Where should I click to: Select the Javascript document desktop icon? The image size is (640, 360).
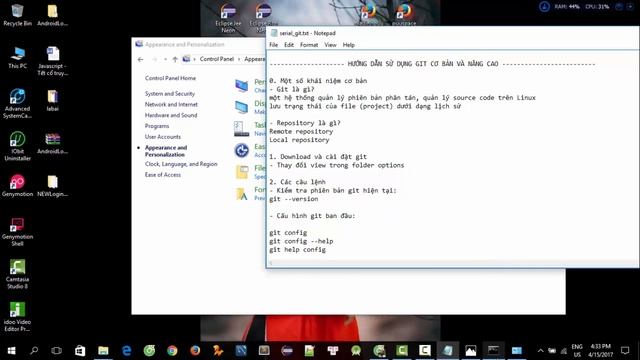(53, 61)
